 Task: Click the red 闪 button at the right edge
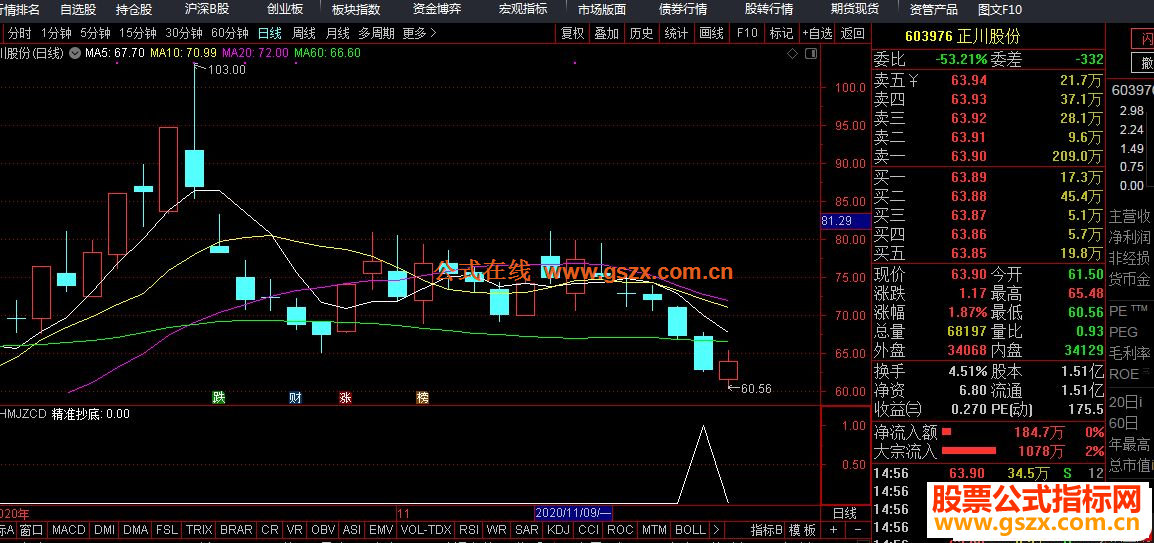[1144, 38]
